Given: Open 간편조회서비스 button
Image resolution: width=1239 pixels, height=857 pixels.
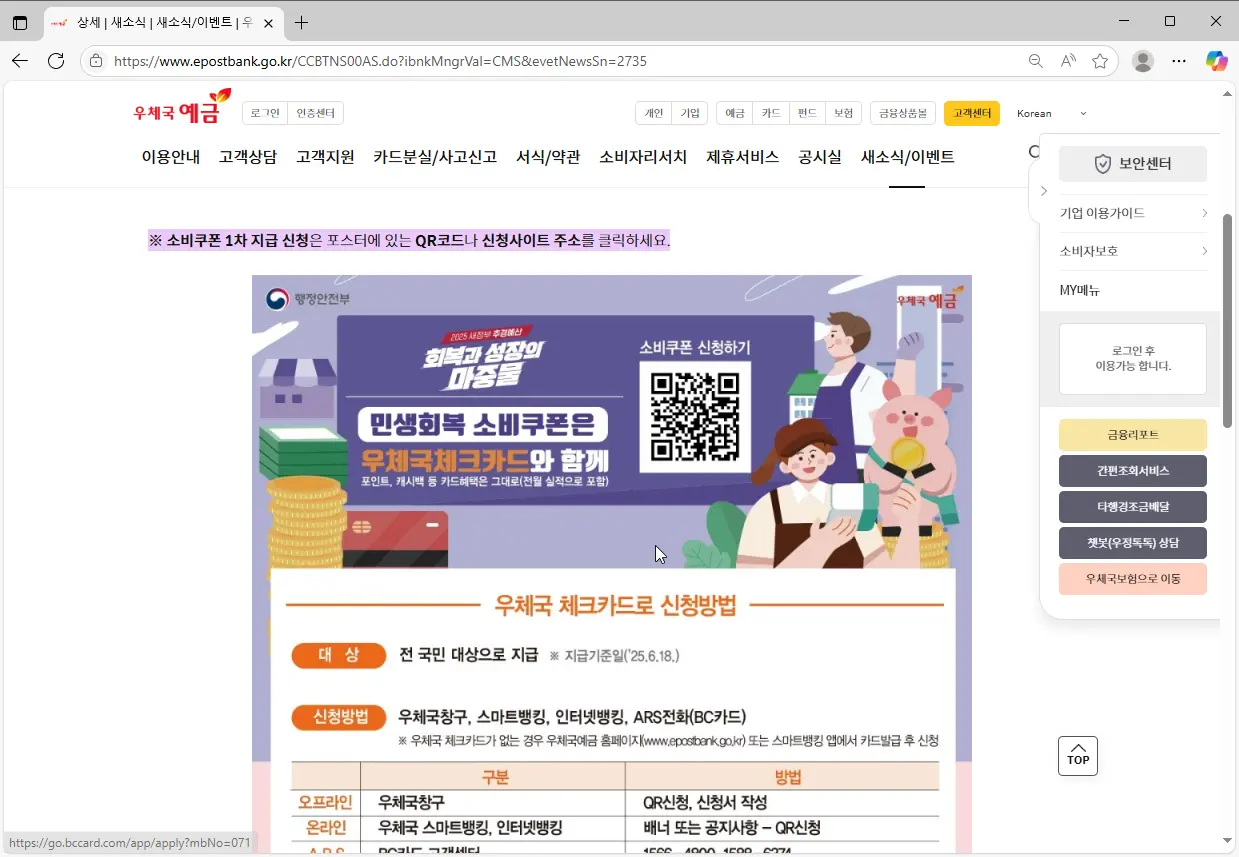Looking at the screenshot, I should 1133,471.
